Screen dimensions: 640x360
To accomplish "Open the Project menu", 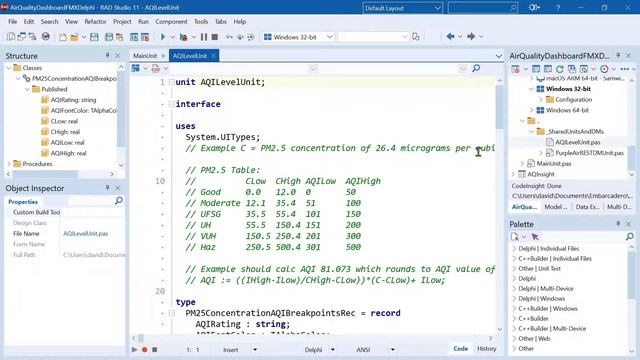I will pyautogui.click(x=122, y=22).
